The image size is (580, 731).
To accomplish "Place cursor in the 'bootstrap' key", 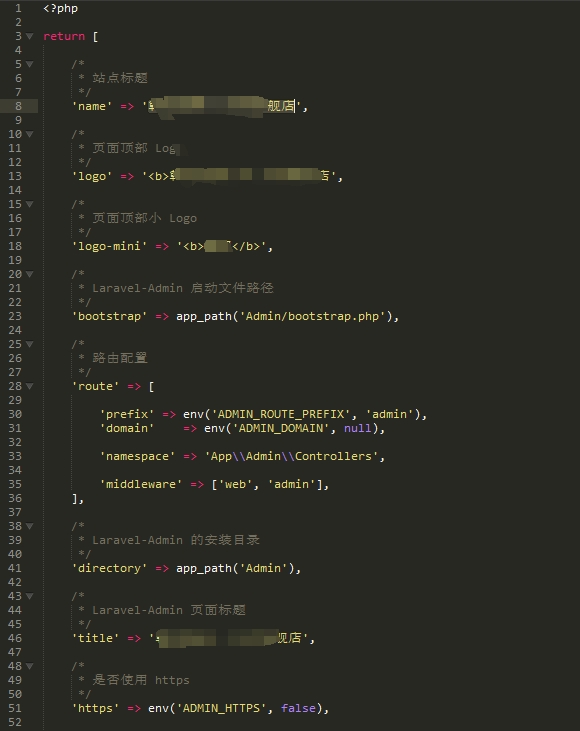I will 109,316.
